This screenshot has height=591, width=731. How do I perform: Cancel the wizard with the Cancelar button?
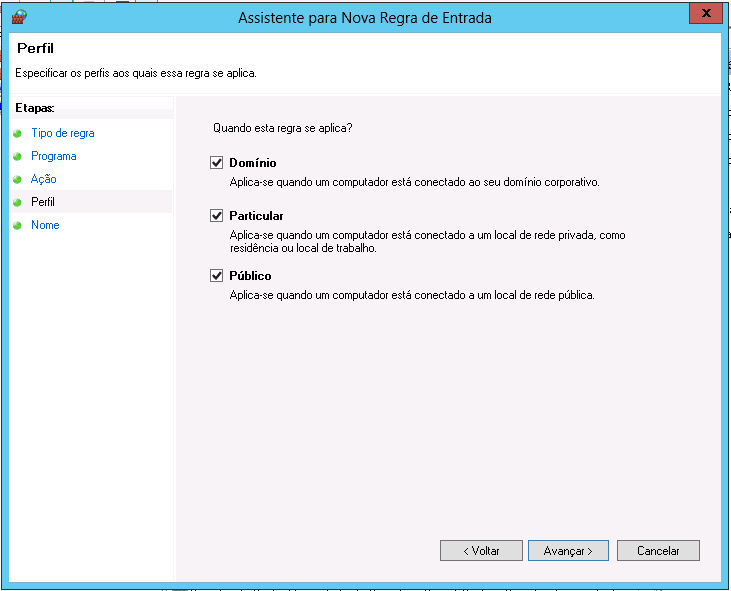click(x=658, y=551)
